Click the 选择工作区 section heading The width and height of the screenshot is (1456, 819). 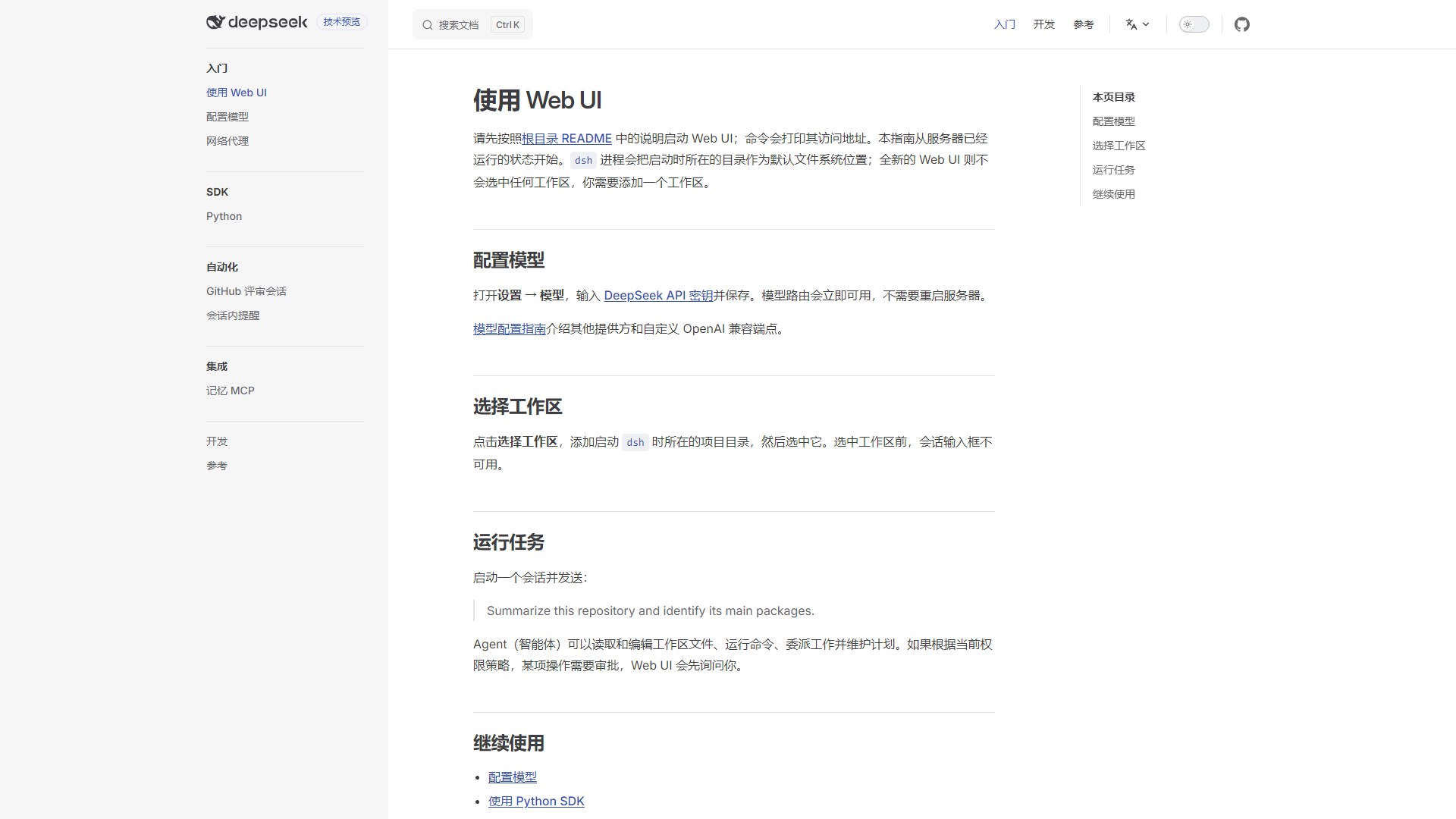(x=518, y=406)
